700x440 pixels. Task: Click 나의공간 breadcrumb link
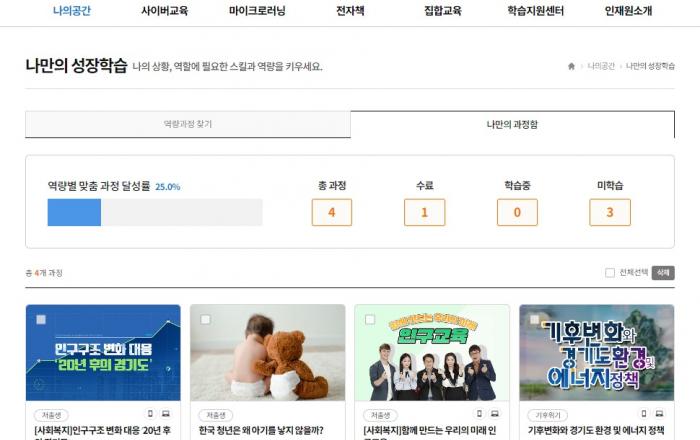(x=601, y=66)
